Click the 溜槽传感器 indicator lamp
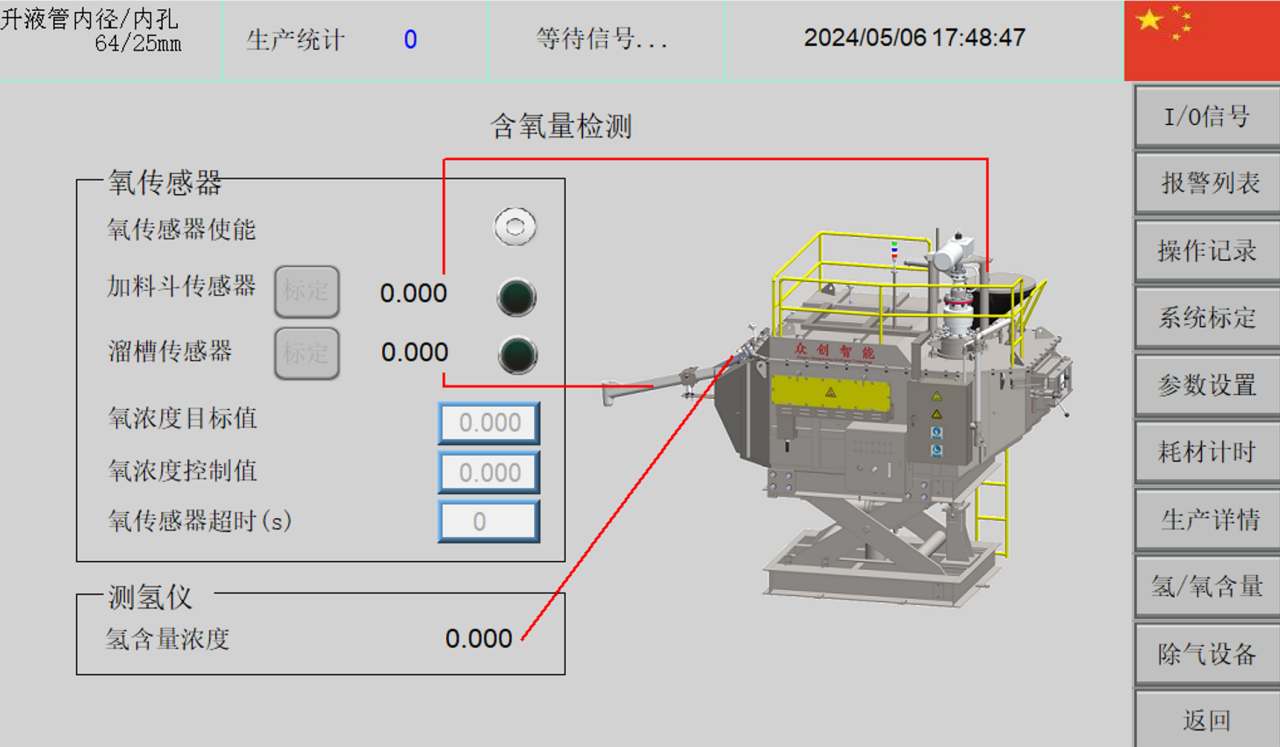1280x747 pixels. (518, 354)
